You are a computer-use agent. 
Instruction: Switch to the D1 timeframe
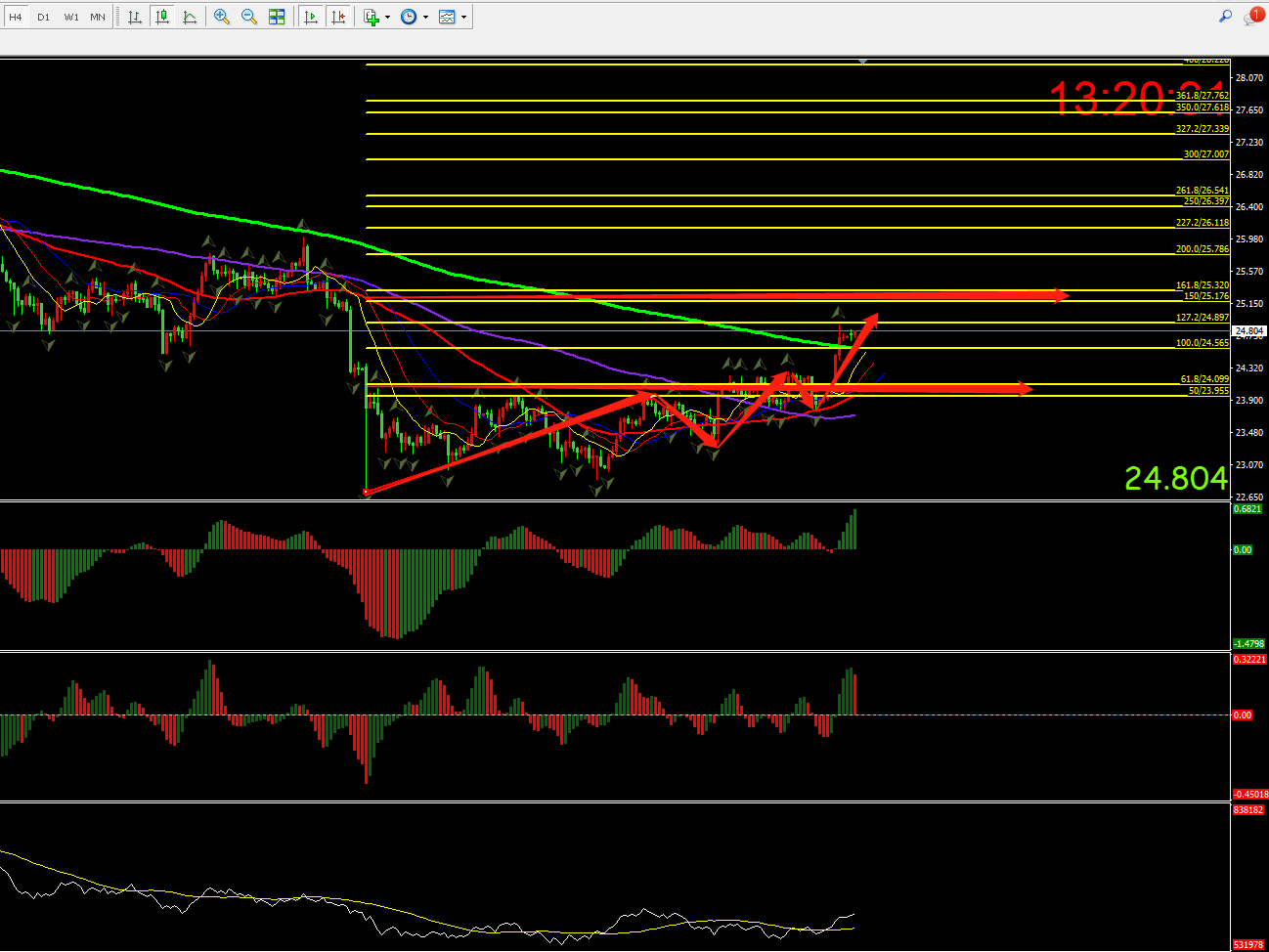coord(43,17)
